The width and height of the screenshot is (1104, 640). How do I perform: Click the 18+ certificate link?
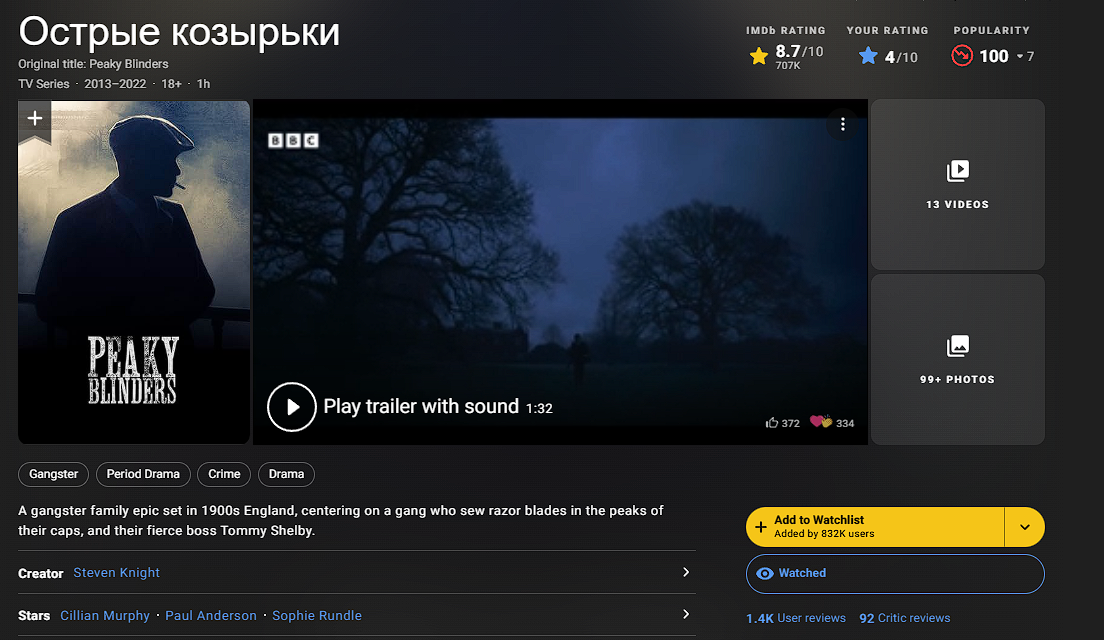pyautogui.click(x=171, y=84)
